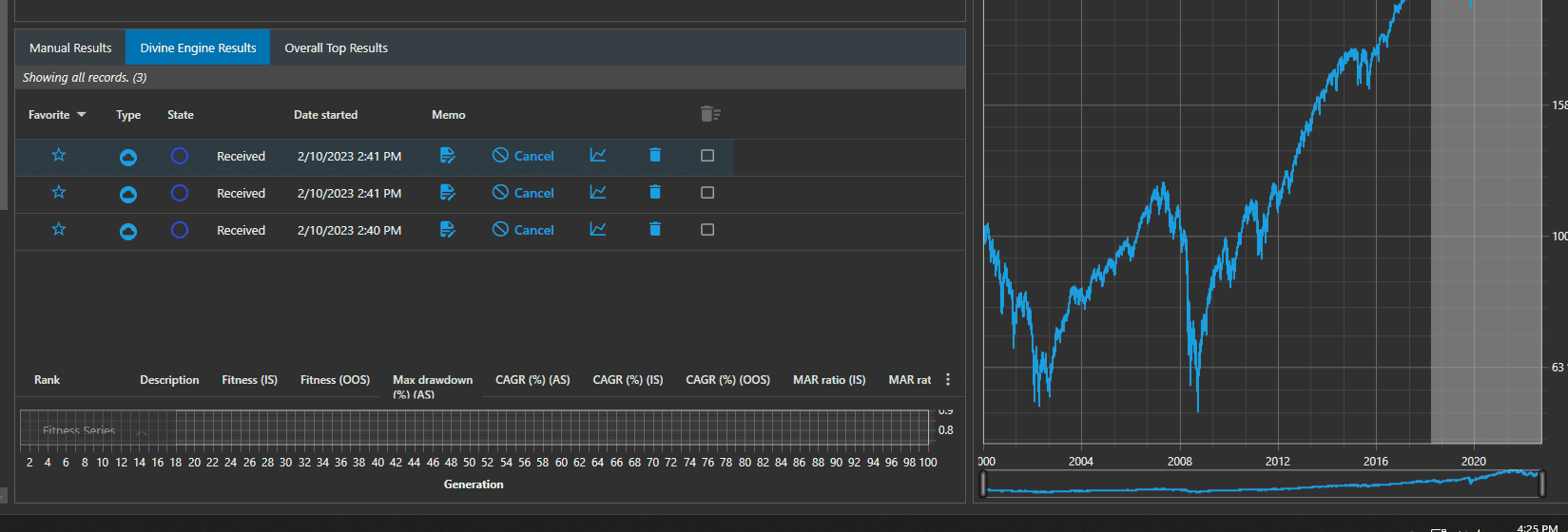Click the fitness series generation chart area
Viewport: 1568px width, 532px height.
tap(474, 427)
